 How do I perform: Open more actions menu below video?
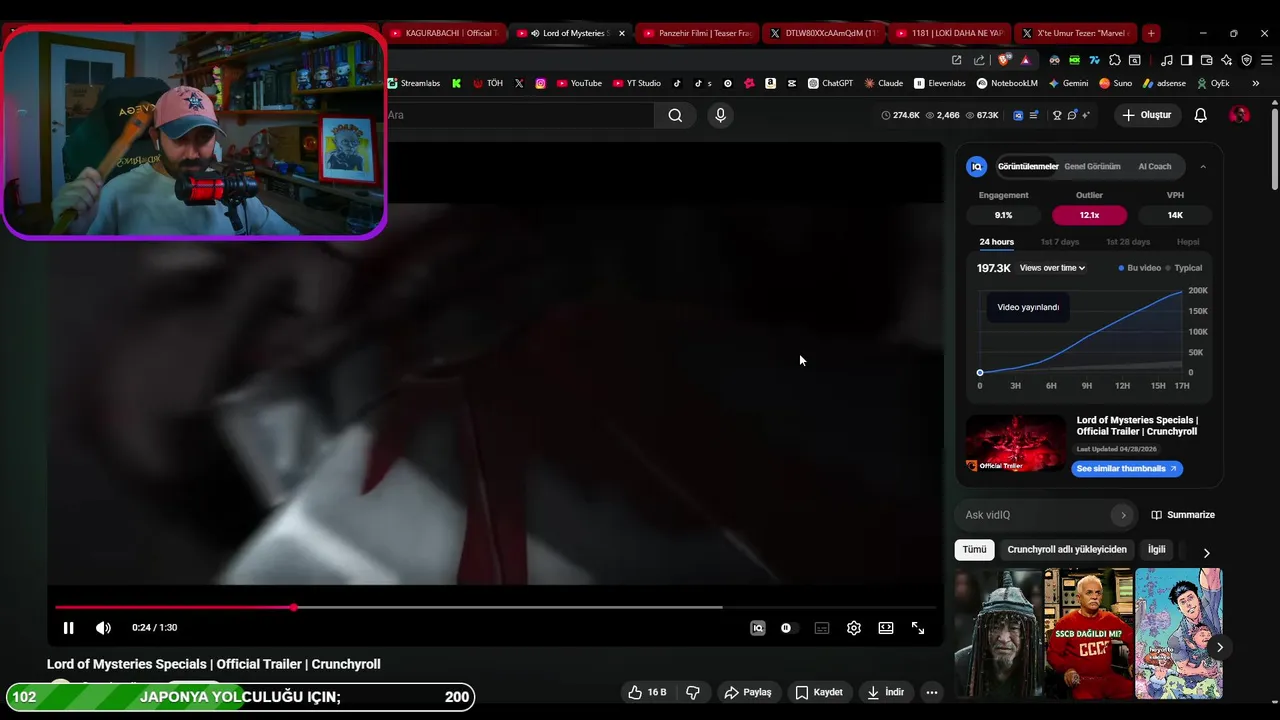[931, 692]
